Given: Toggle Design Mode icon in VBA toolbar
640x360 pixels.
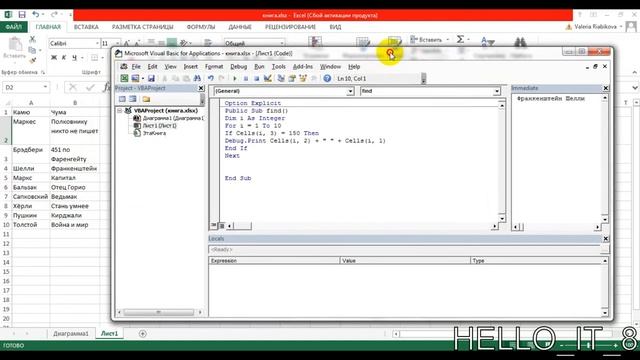Looking at the screenshot, I should pos(268,78).
